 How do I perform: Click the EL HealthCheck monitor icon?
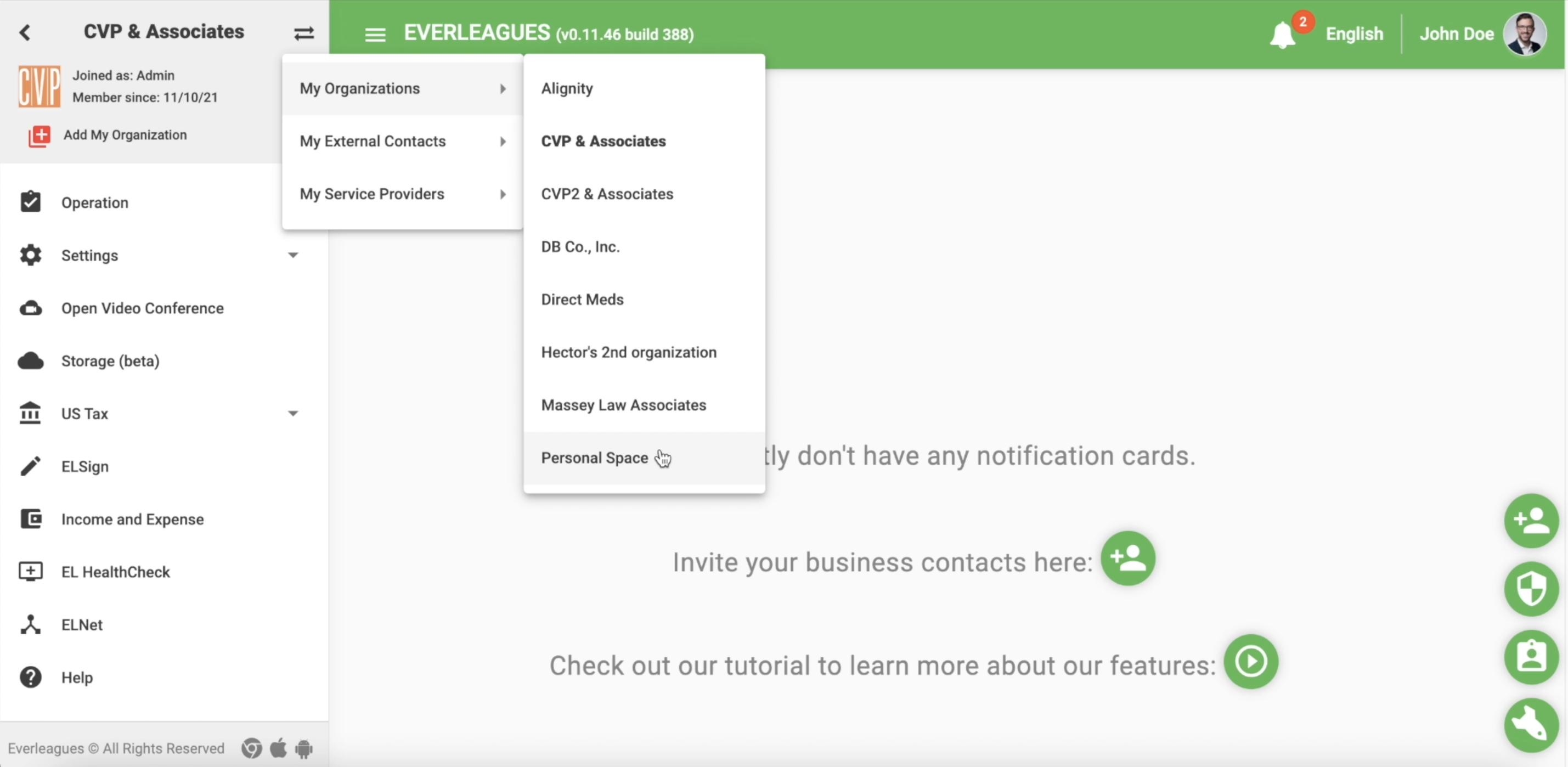[30, 572]
